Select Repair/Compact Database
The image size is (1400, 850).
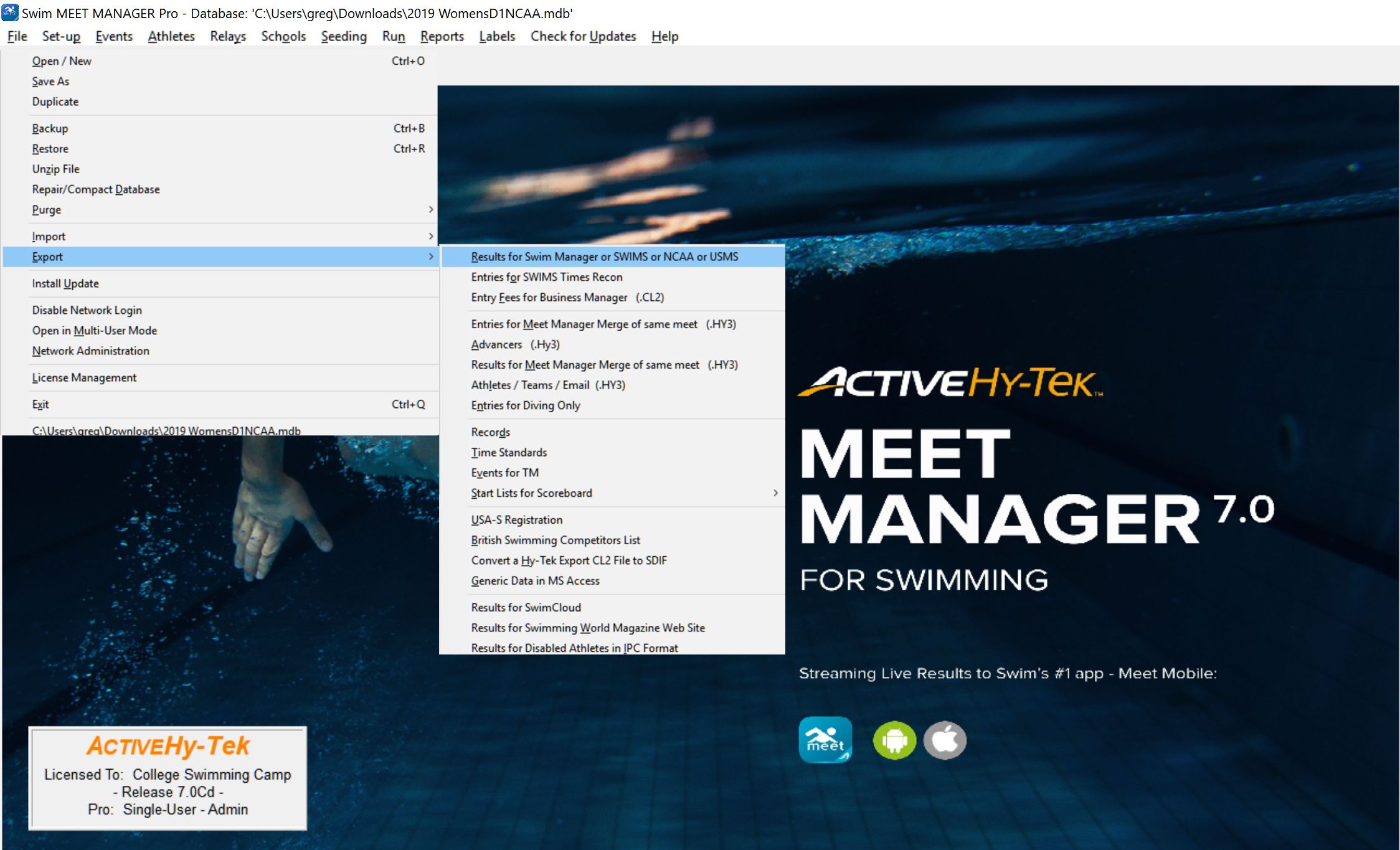(220, 189)
